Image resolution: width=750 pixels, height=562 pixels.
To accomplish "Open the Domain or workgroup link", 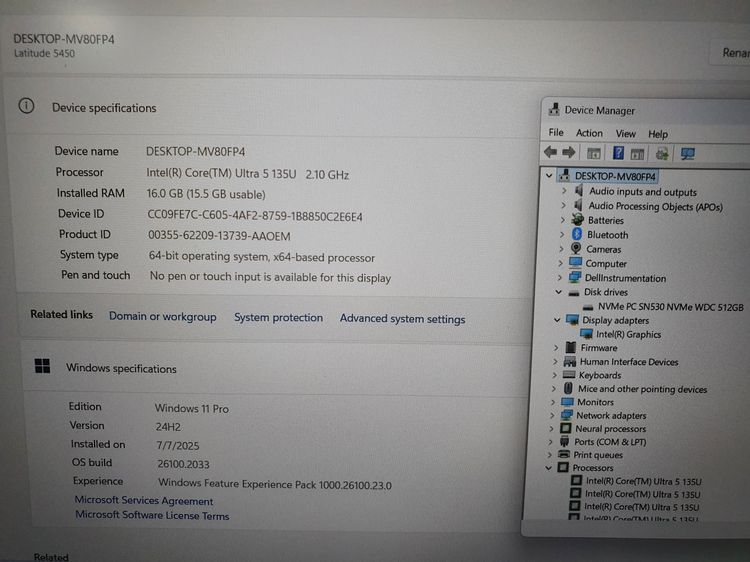I will [x=163, y=317].
